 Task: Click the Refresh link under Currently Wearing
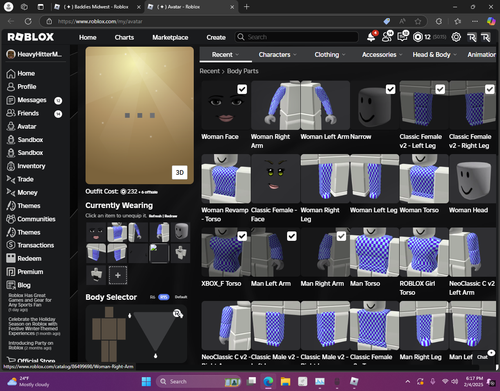point(155,216)
